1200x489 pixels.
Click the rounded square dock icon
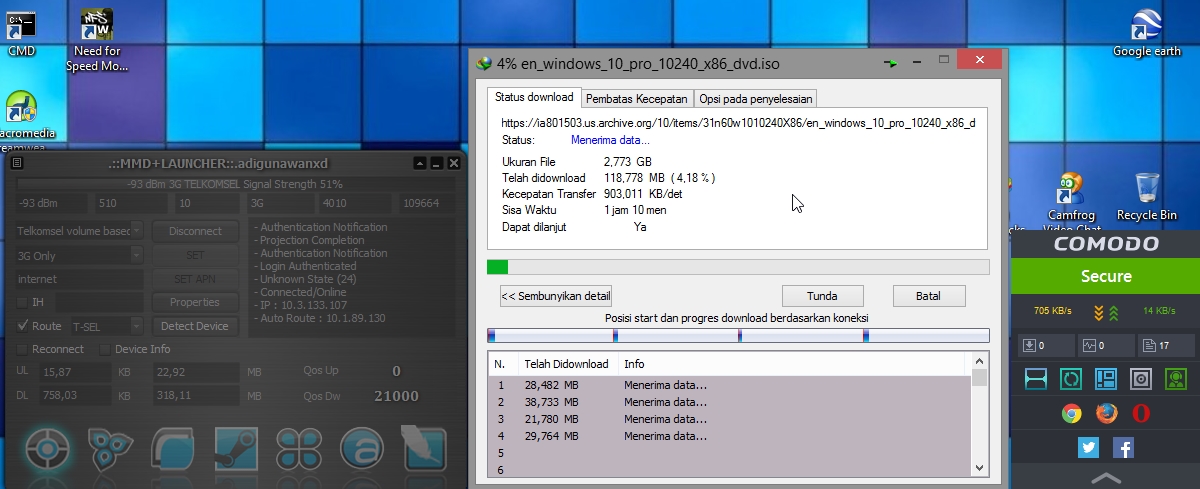(x=173, y=447)
